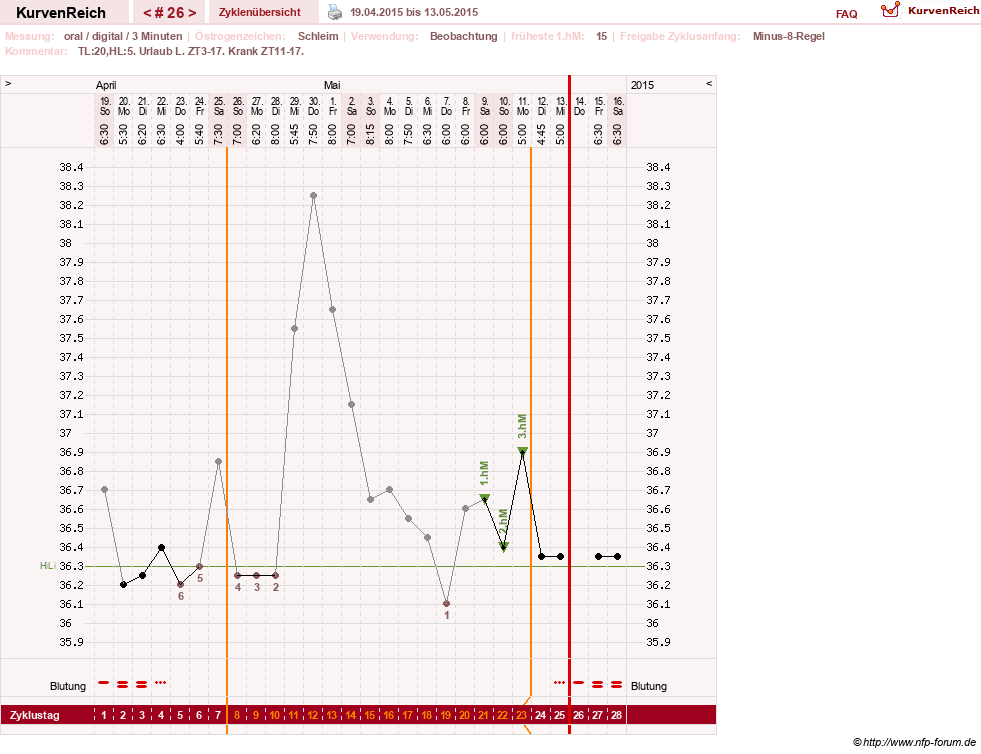Screen dimensions: 981x754
Task: Select the 2.hM marker triangle on day 22
Action: [x=504, y=548]
